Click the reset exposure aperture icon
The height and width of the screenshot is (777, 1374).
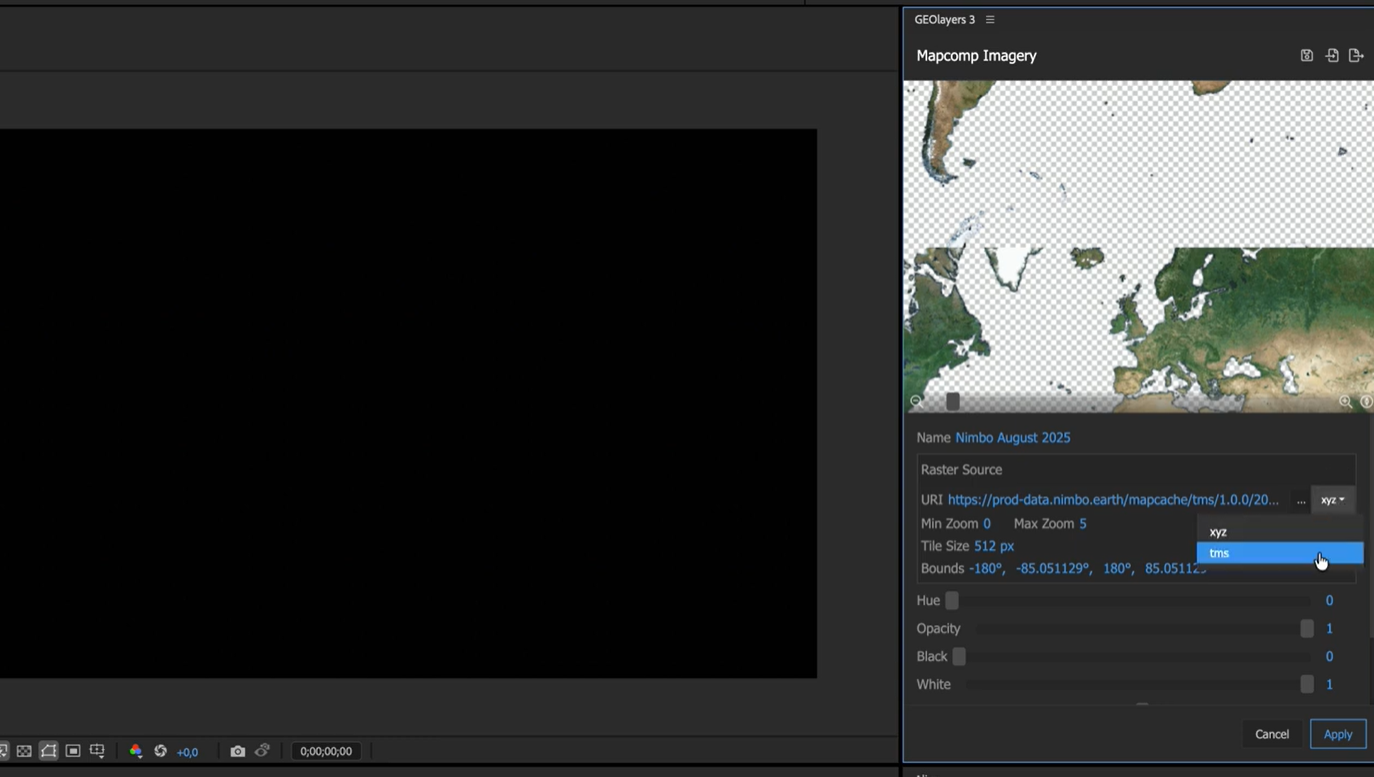pyautogui.click(x=160, y=751)
